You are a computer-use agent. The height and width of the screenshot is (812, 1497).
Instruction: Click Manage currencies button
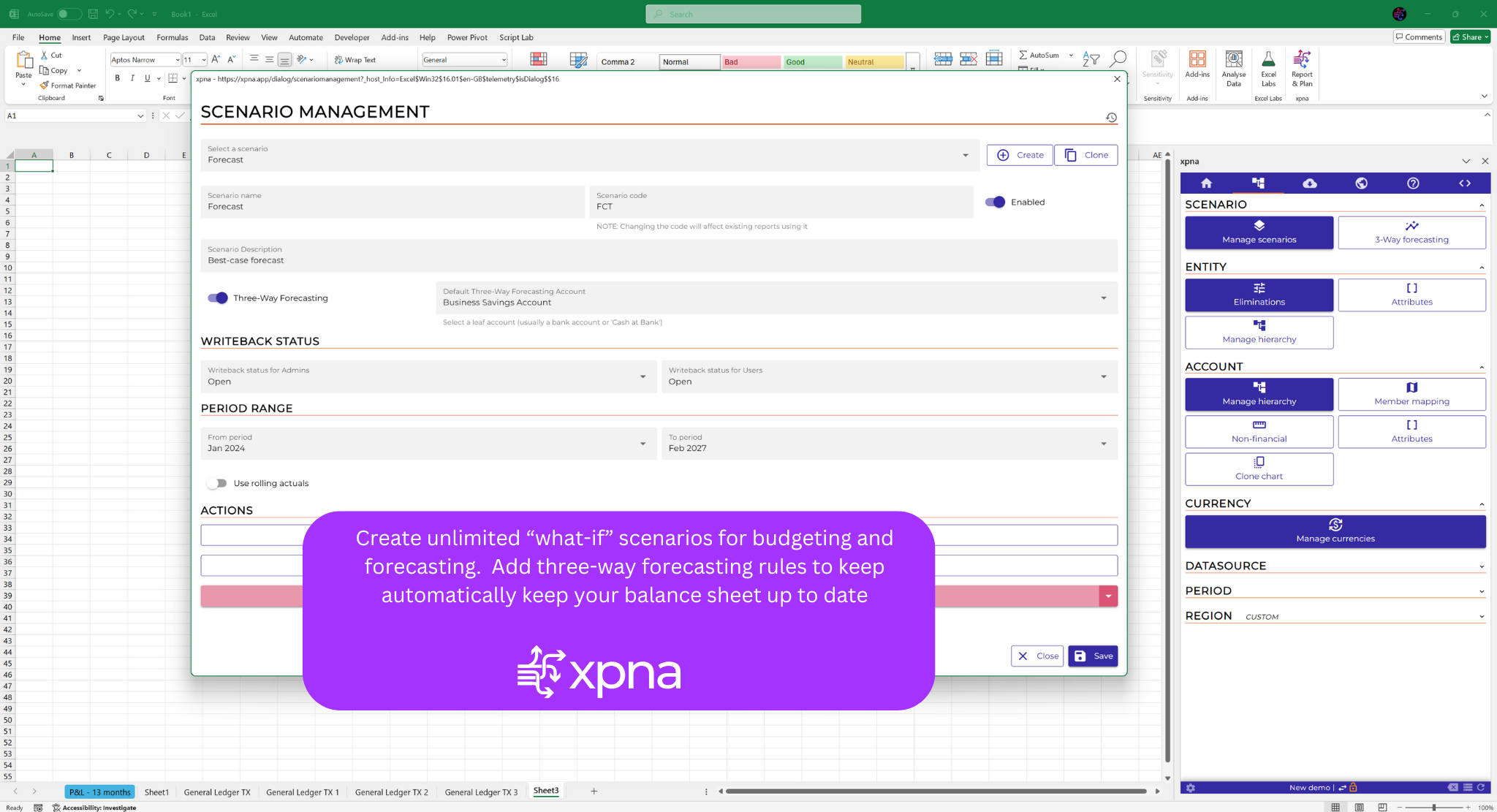tap(1335, 531)
